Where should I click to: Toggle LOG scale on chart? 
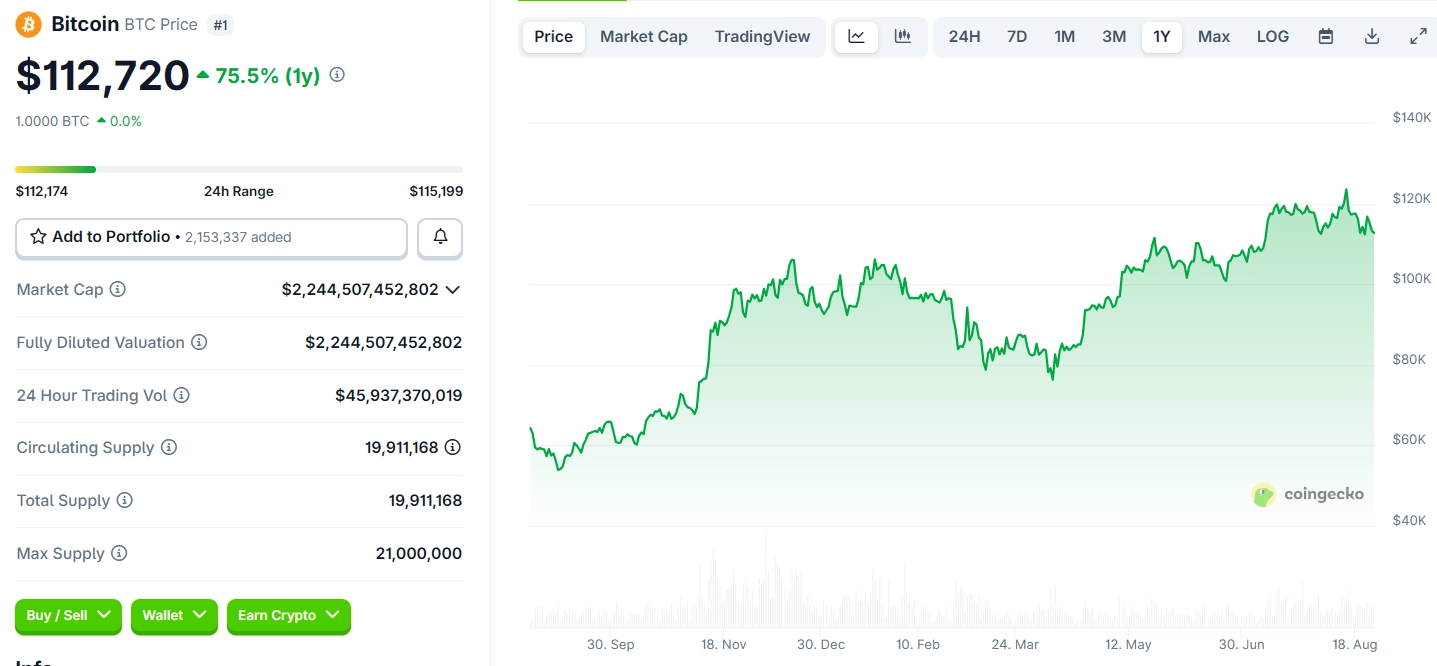tap(1272, 37)
